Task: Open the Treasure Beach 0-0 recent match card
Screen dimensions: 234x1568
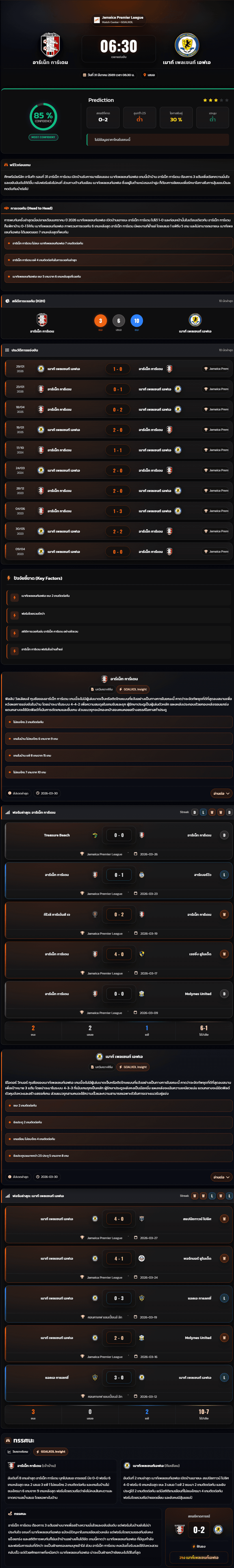Action: pyautogui.click(x=117, y=840)
